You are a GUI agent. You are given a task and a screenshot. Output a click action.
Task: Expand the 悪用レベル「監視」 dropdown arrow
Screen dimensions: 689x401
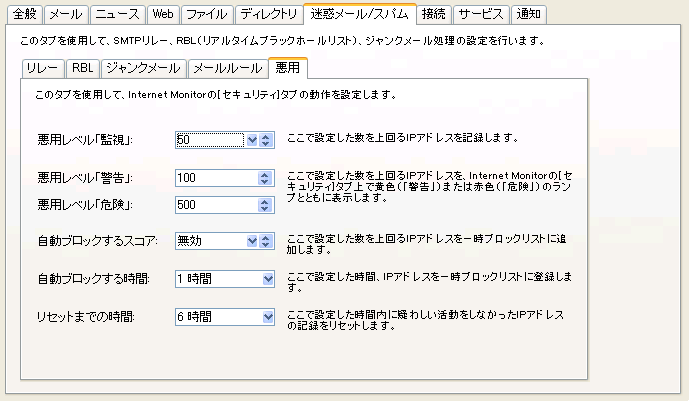coord(252,141)
